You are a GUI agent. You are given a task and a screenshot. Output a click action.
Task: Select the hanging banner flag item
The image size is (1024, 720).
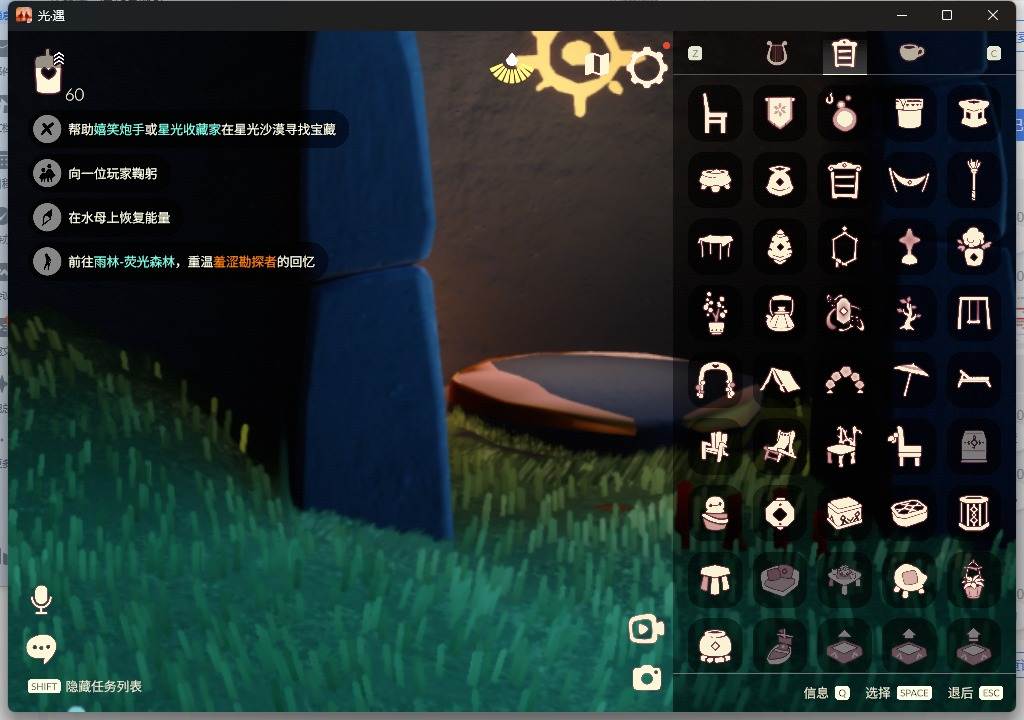(780, 113)
